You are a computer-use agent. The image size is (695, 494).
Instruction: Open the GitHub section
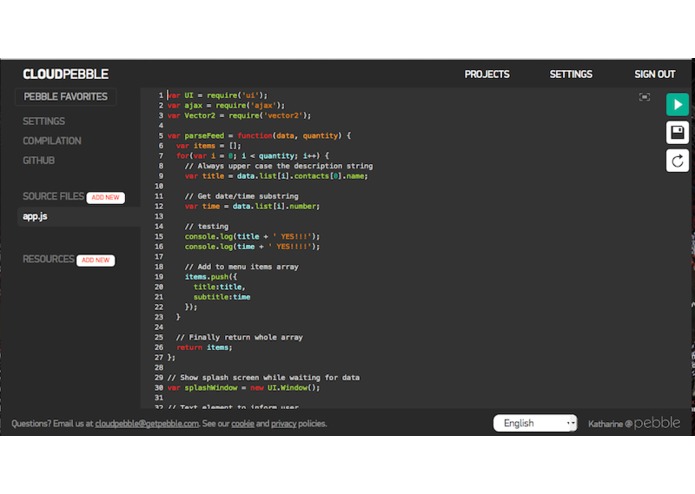click(x=39, y=160)
